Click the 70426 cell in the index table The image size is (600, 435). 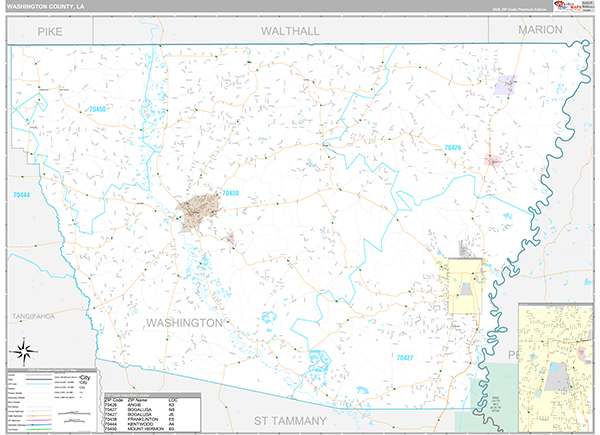pyautogui.click(x=111, y=405)
